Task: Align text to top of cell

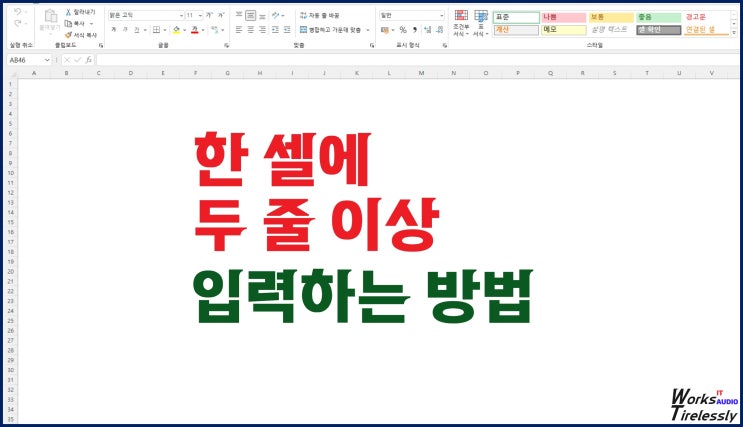Action: tap(239, 15)
